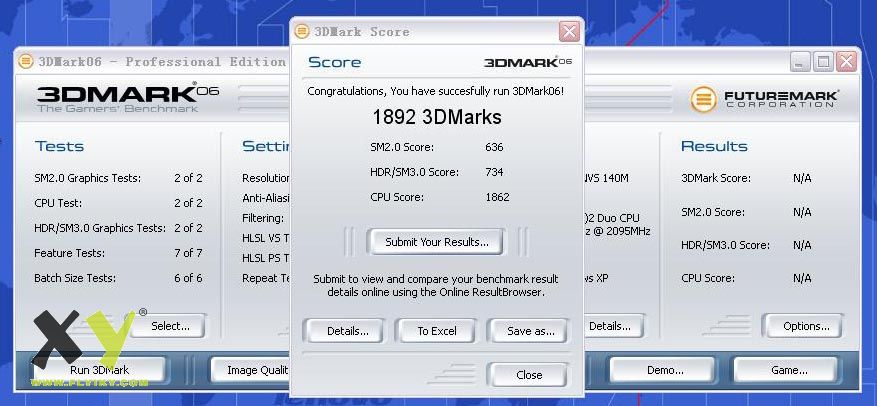
Task: Launch the Demo... button
Action: (x=664, y=370)
